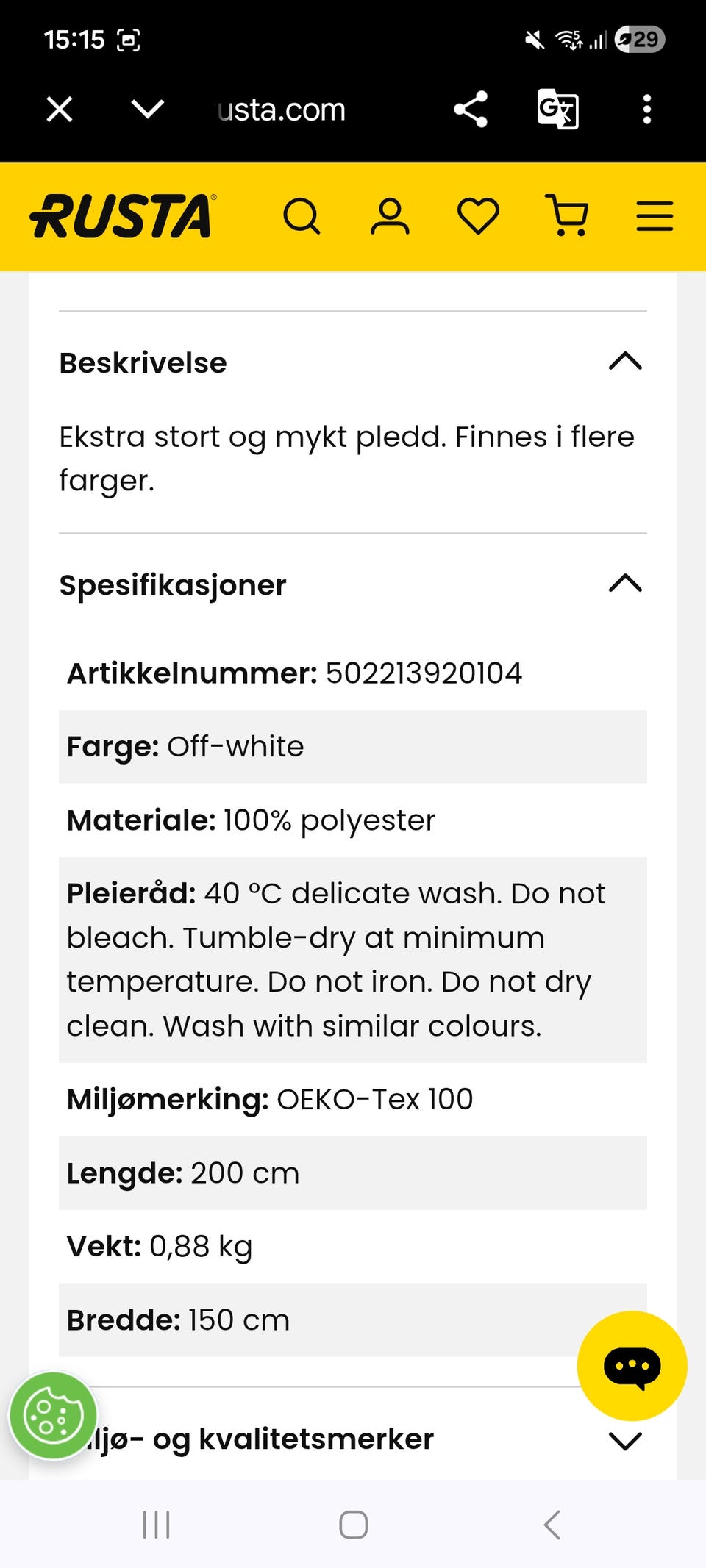
Task: Open the favorites heart icon
Action: point(478,217)
